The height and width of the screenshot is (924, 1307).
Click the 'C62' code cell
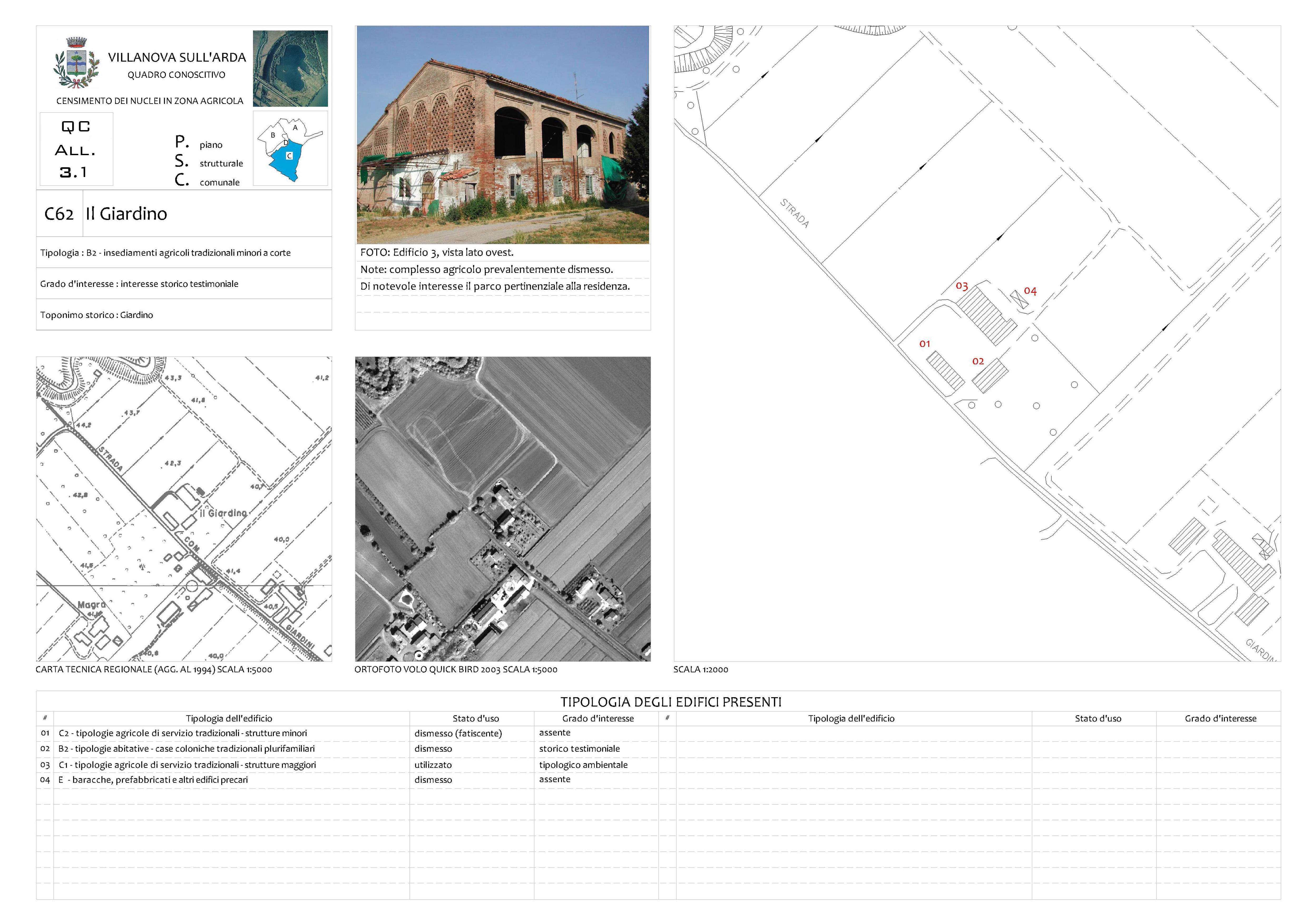[x=59, y=213]
